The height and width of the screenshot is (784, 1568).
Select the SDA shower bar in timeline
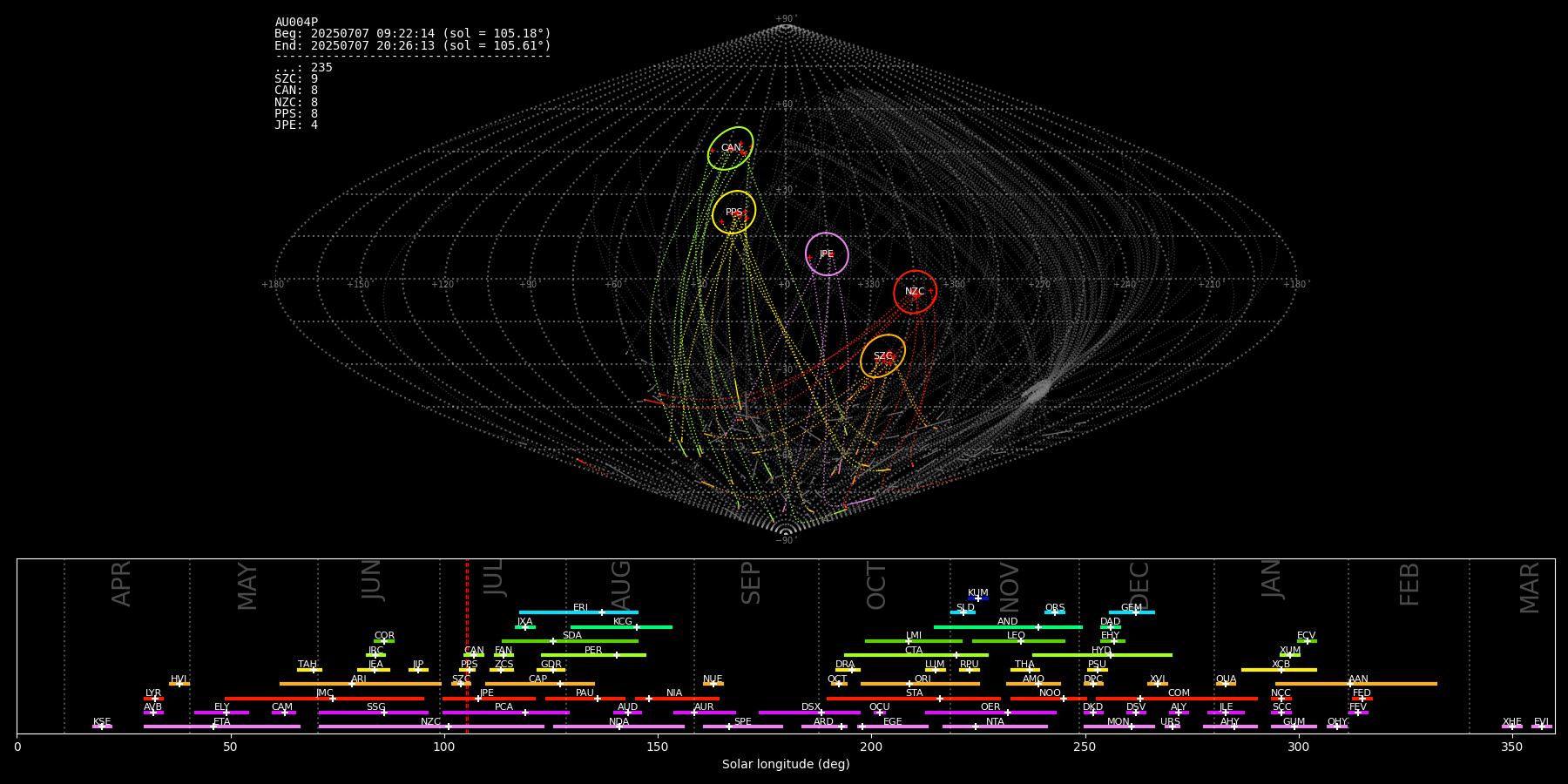(570, 641)
